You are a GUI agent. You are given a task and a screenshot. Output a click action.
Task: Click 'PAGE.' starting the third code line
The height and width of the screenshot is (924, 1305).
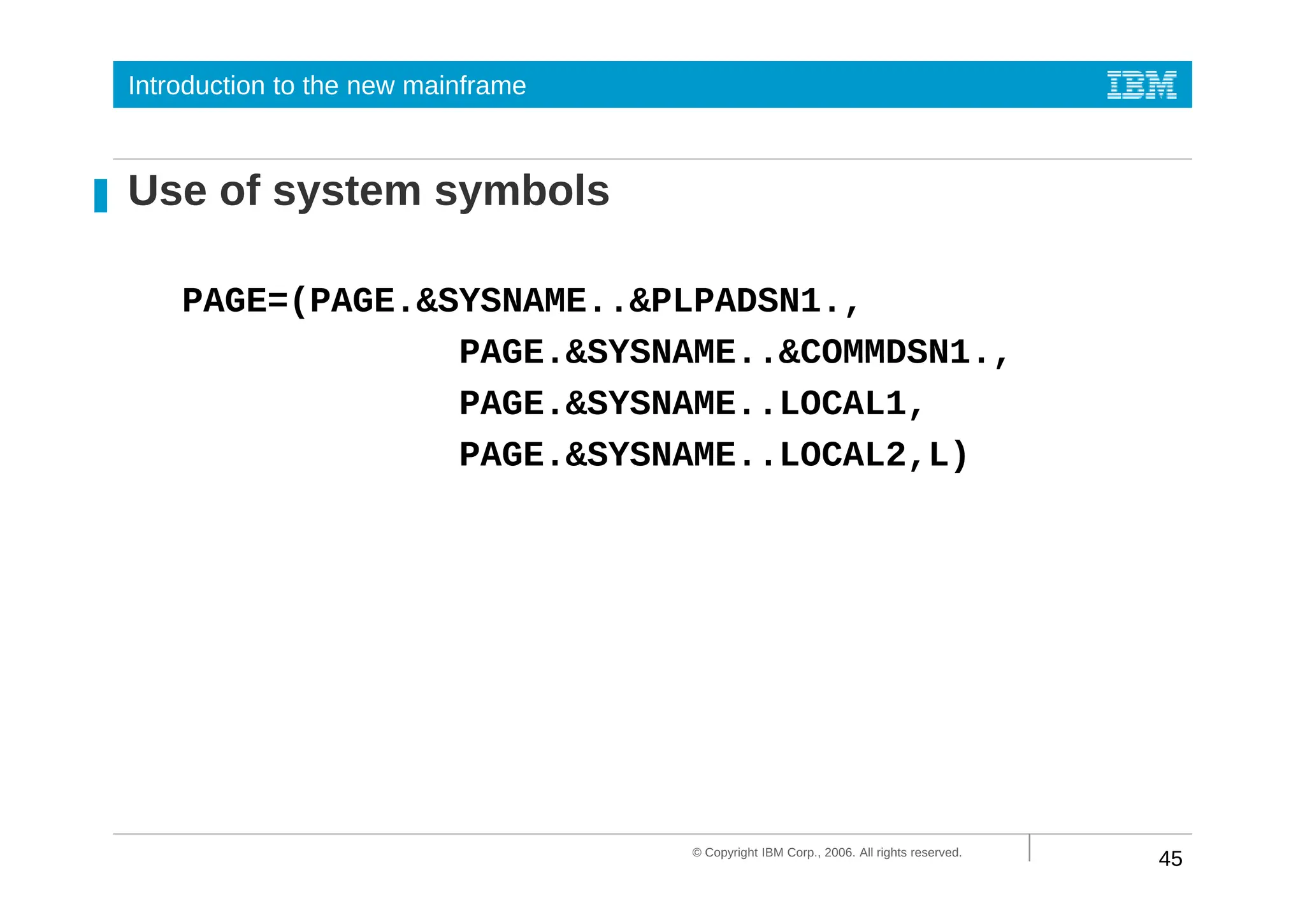(511, 404)
